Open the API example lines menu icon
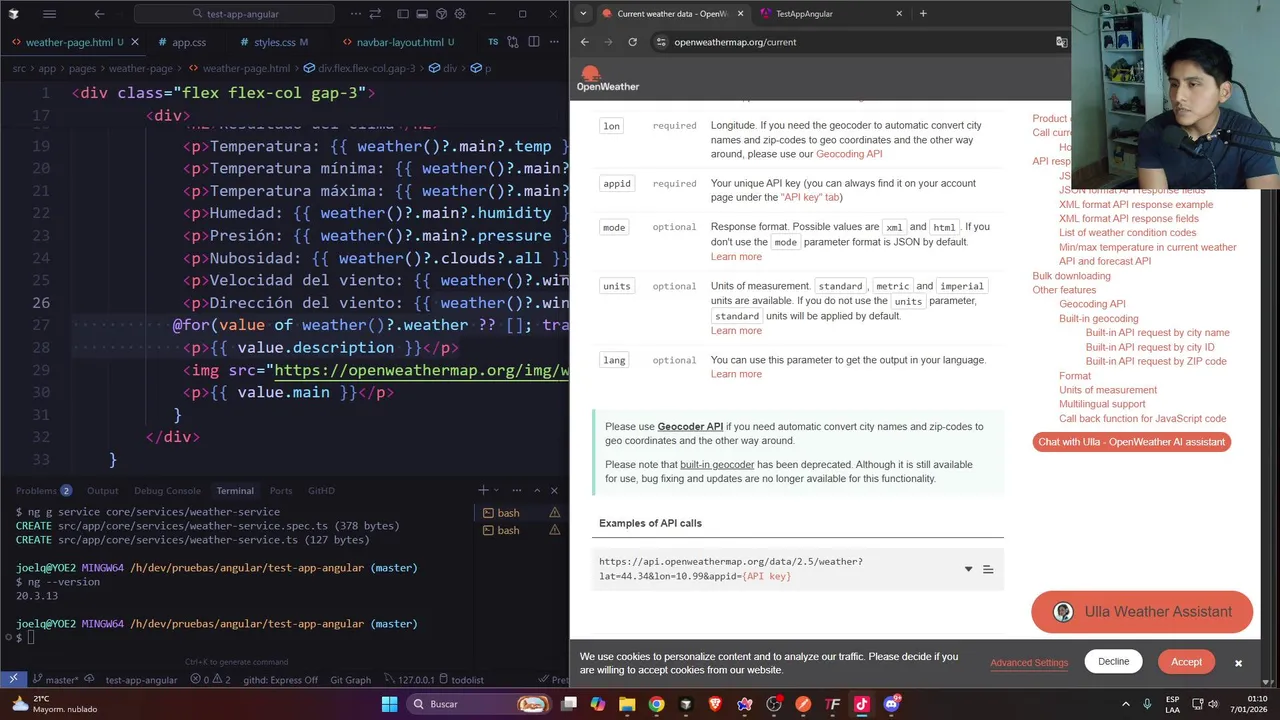Viewport: 1280px width, 720px height. [x=988, y=569]
